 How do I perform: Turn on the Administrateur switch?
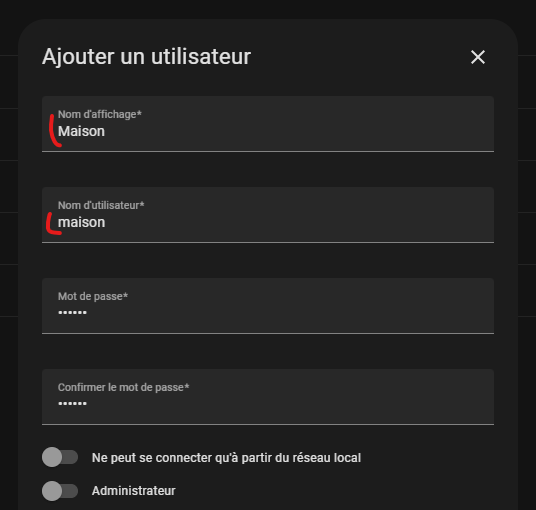pos(60,491)
